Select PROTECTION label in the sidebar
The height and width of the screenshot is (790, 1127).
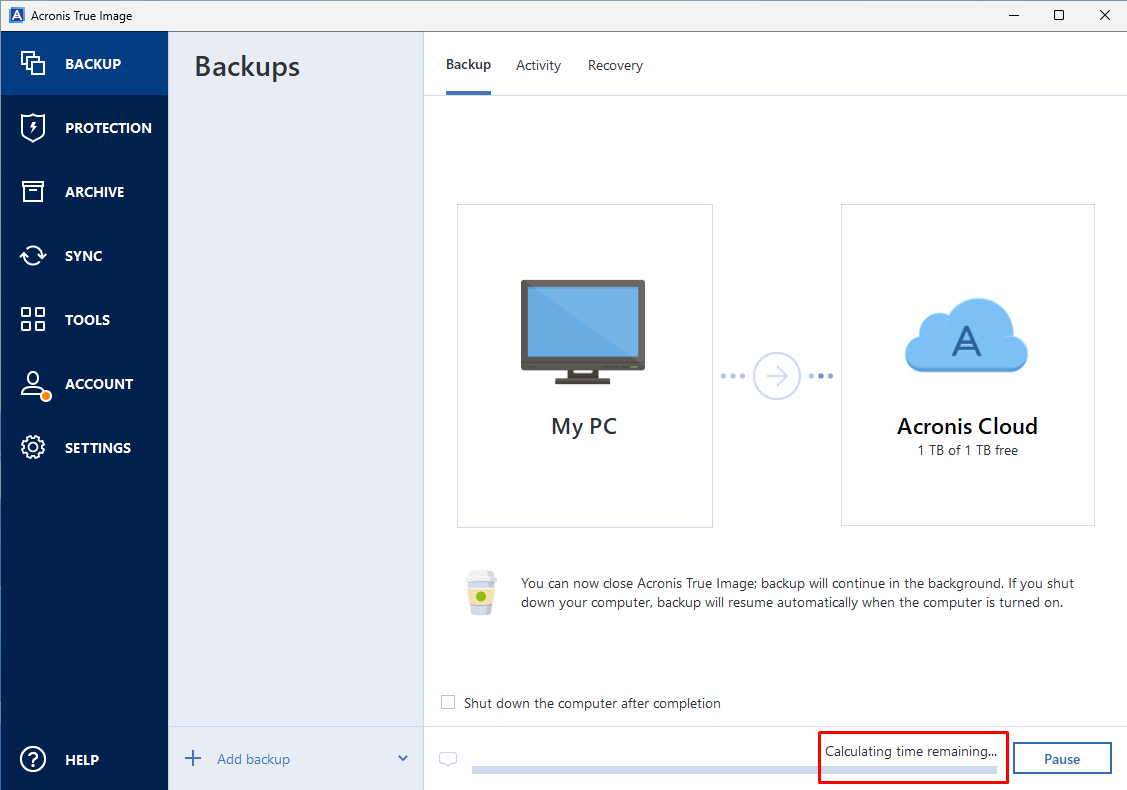(x=109, y=128)
